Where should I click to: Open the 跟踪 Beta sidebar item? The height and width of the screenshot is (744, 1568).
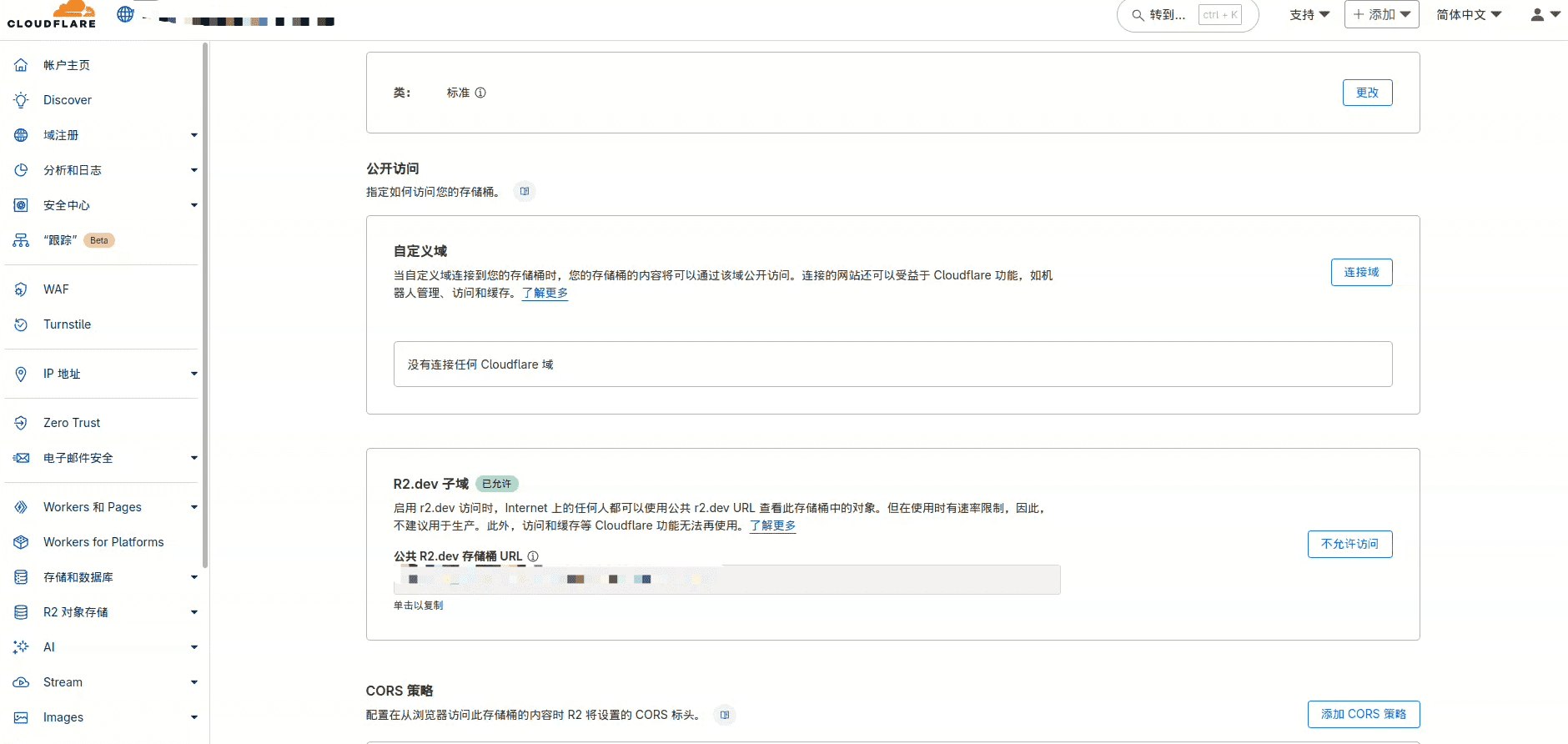coord(78,240)
